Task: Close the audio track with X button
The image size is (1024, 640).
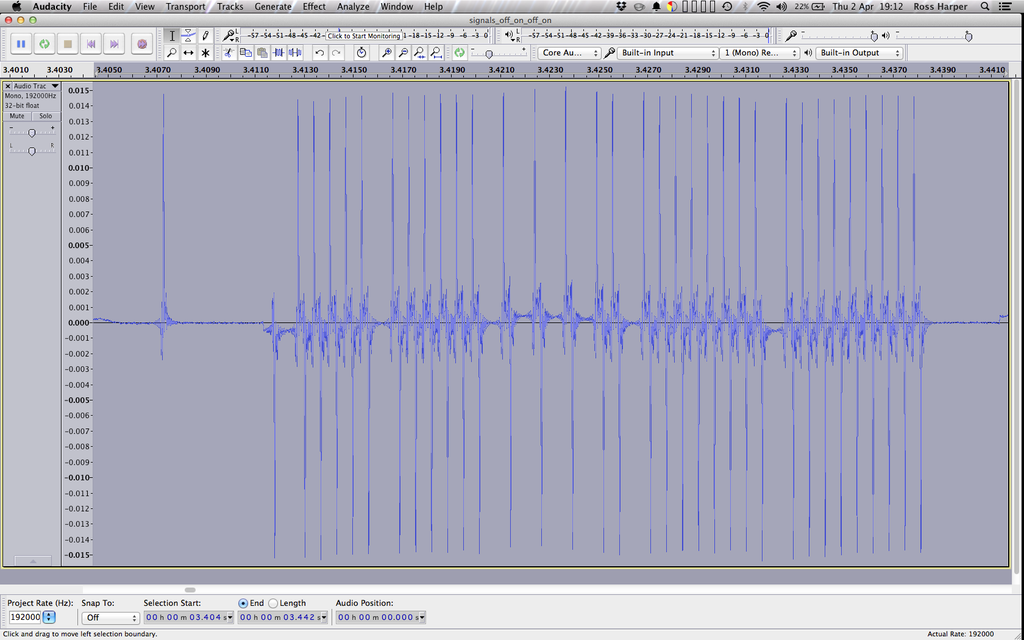Action: [x=8, y=86]
